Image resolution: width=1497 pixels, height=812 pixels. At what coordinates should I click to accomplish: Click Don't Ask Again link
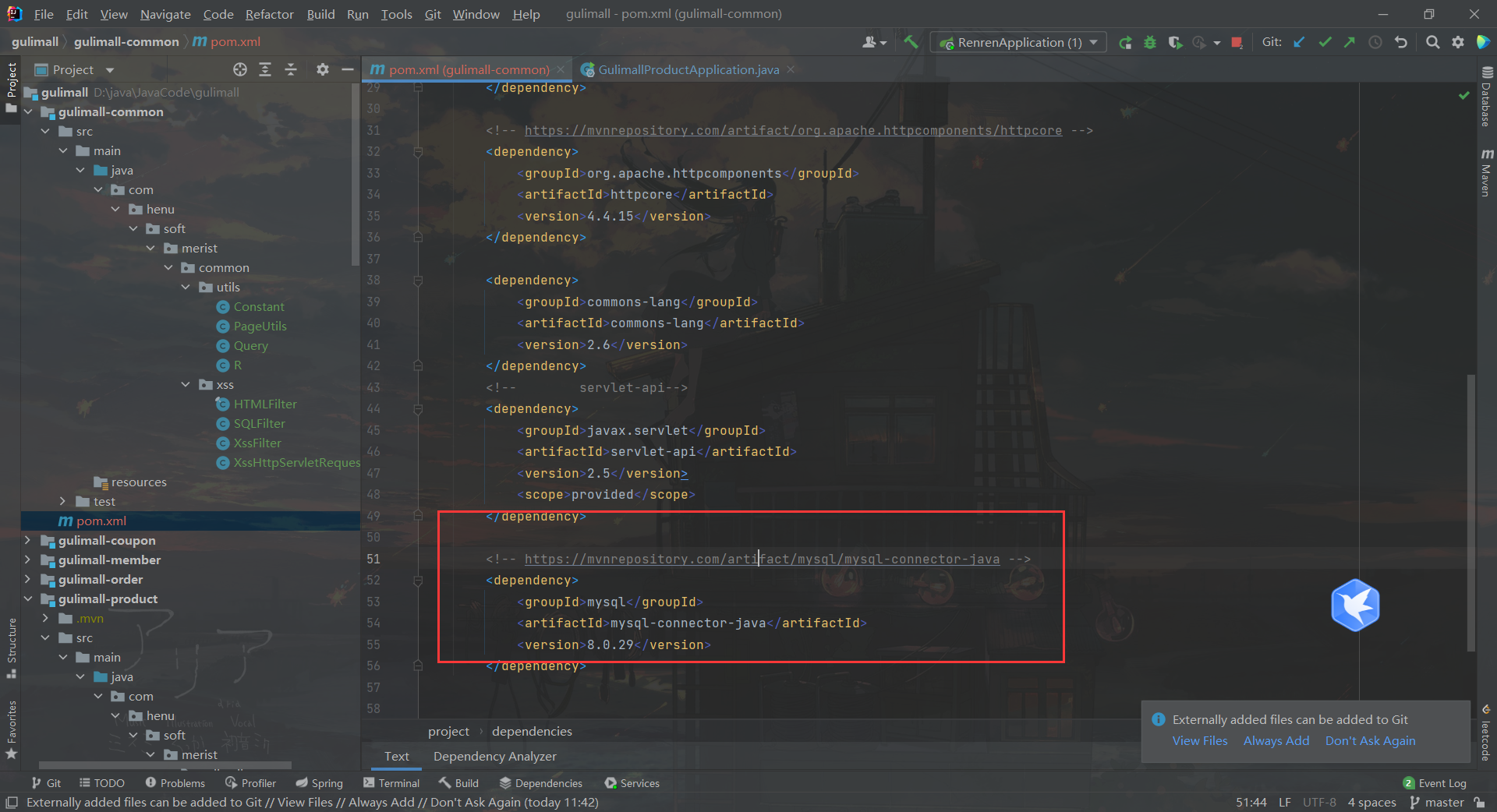pyautogui.click(x=1370, y=740)
